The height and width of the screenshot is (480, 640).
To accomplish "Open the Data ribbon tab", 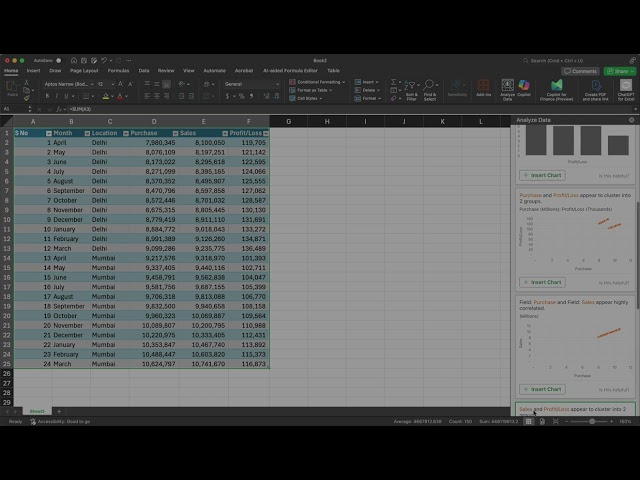I will pos(144,71).
